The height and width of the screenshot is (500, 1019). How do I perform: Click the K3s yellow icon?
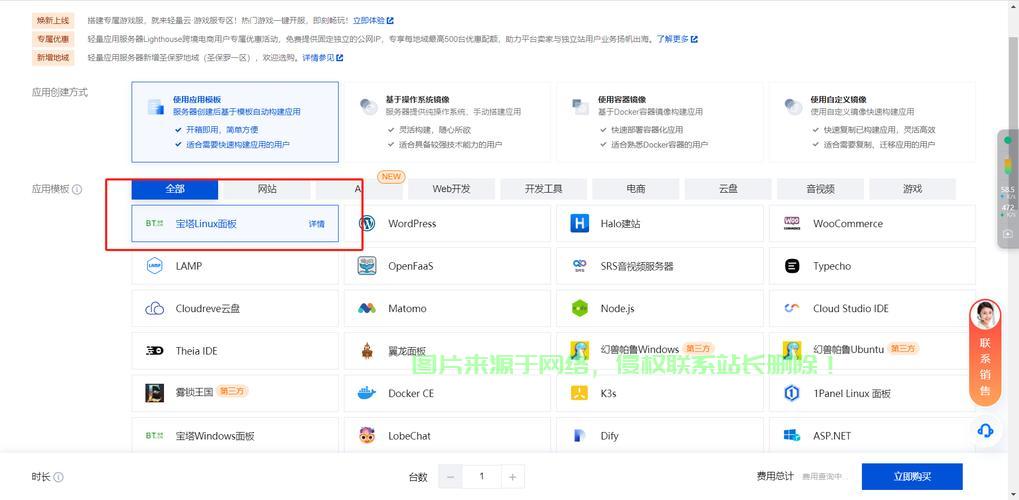(x=579, y=393)
